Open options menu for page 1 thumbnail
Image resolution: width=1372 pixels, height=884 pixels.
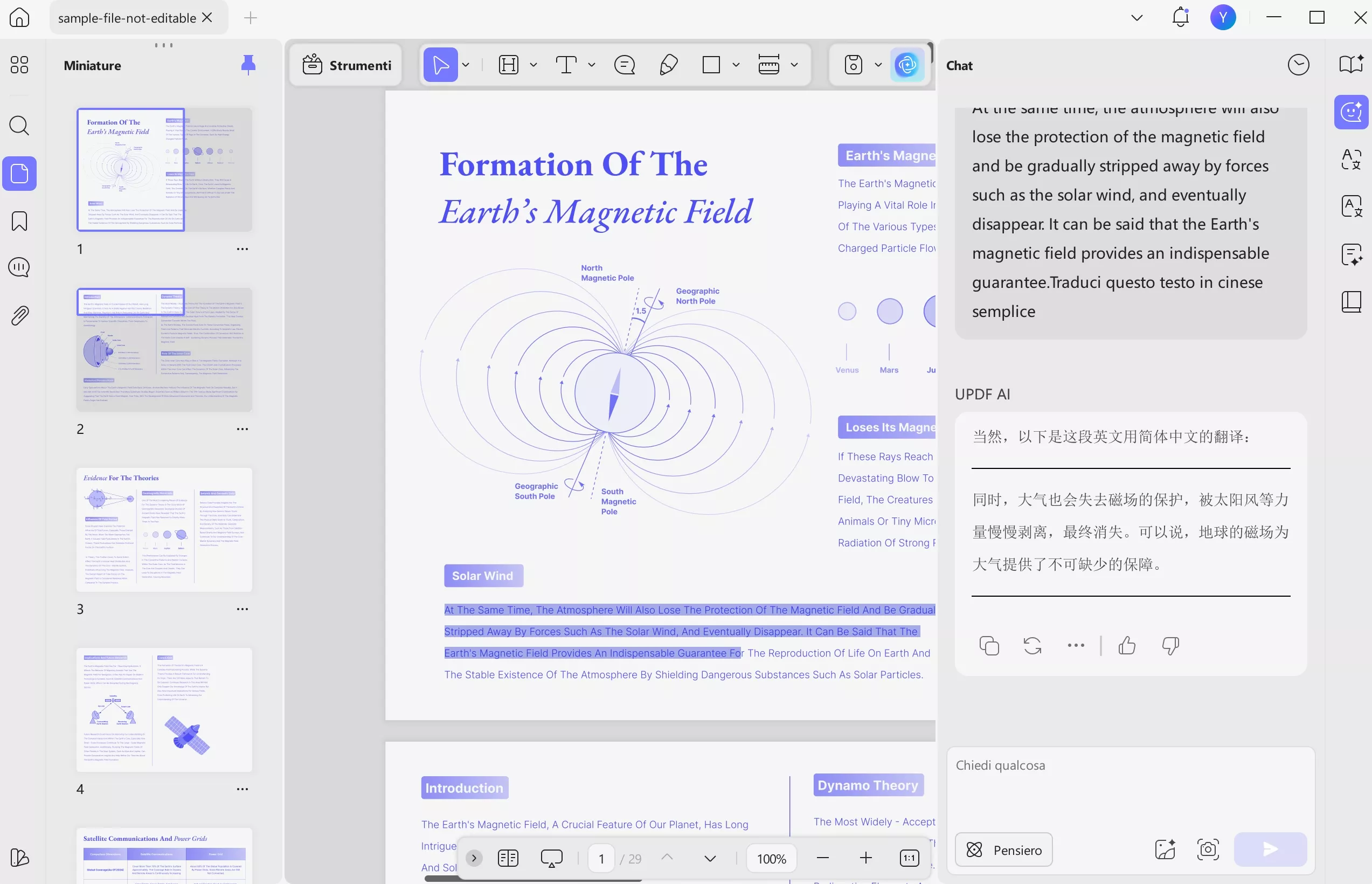click(242, 249)
